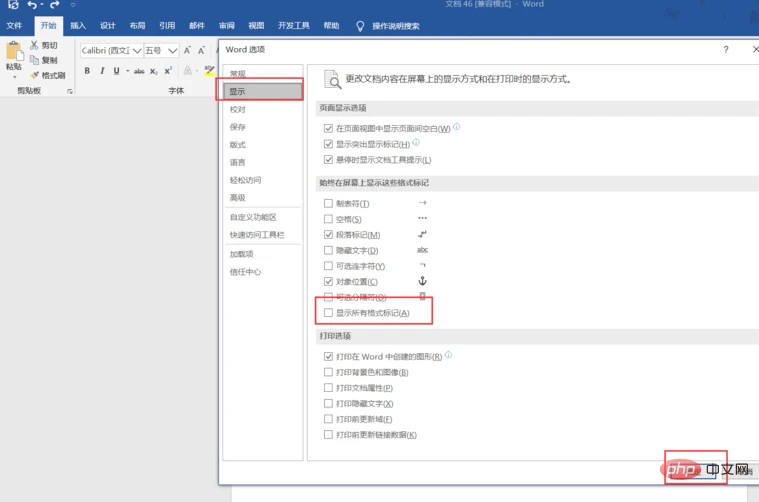The width and height of the screenshot is (759, 502).
Task: Toggle Italic formatting
Action: click(102, 71)
